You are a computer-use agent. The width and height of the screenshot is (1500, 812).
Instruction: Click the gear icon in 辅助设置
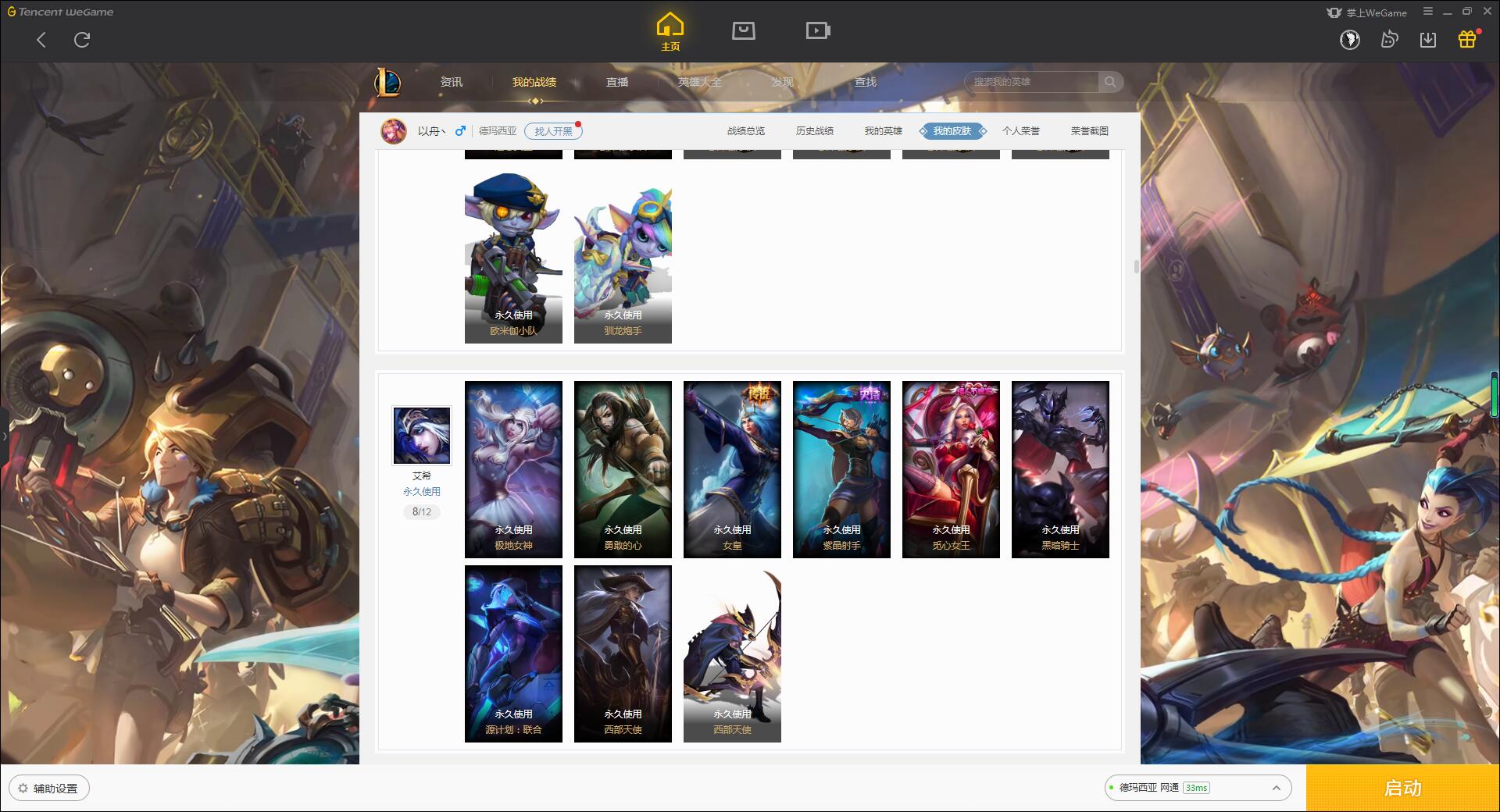click(x=23, y=789)
